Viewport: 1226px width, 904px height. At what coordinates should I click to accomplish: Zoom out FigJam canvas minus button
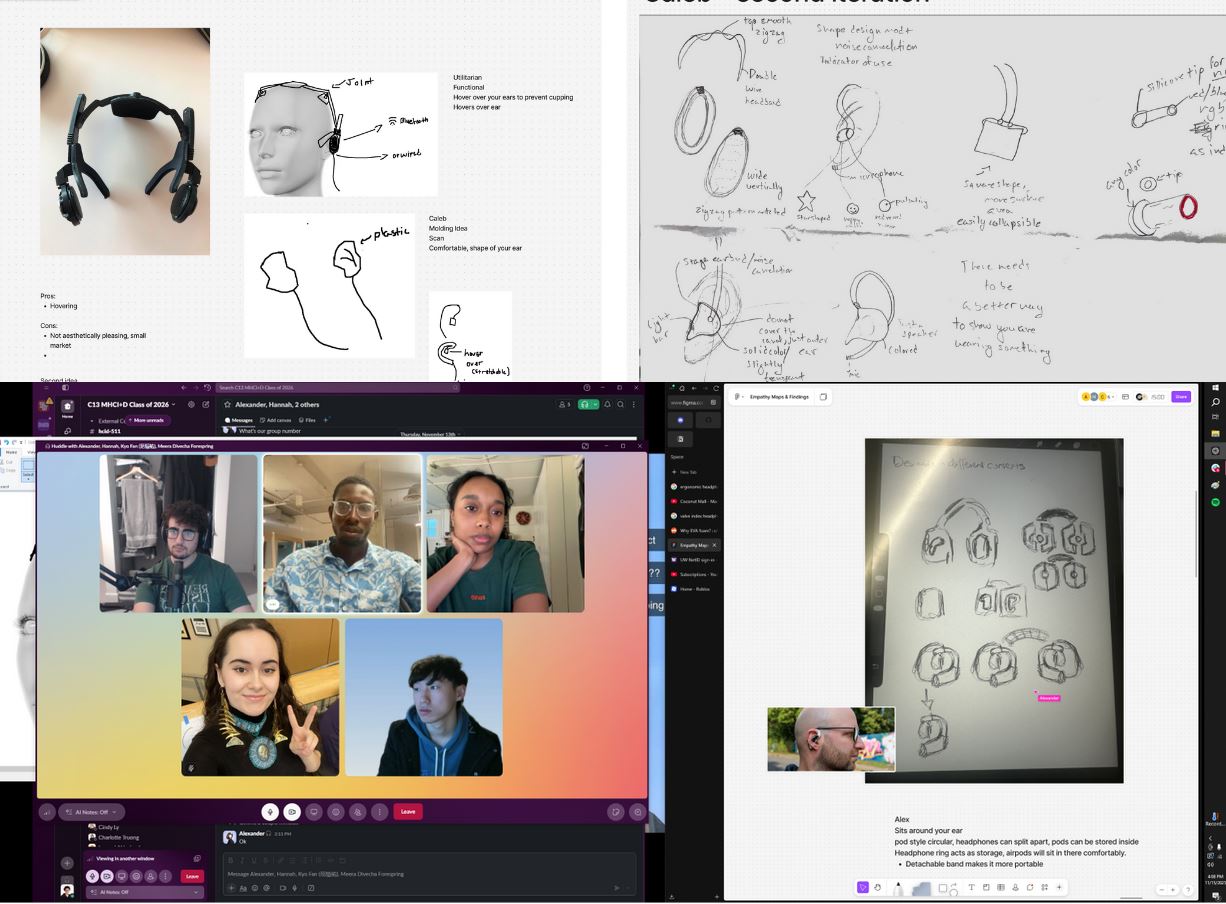click(x=1162, y=890)
